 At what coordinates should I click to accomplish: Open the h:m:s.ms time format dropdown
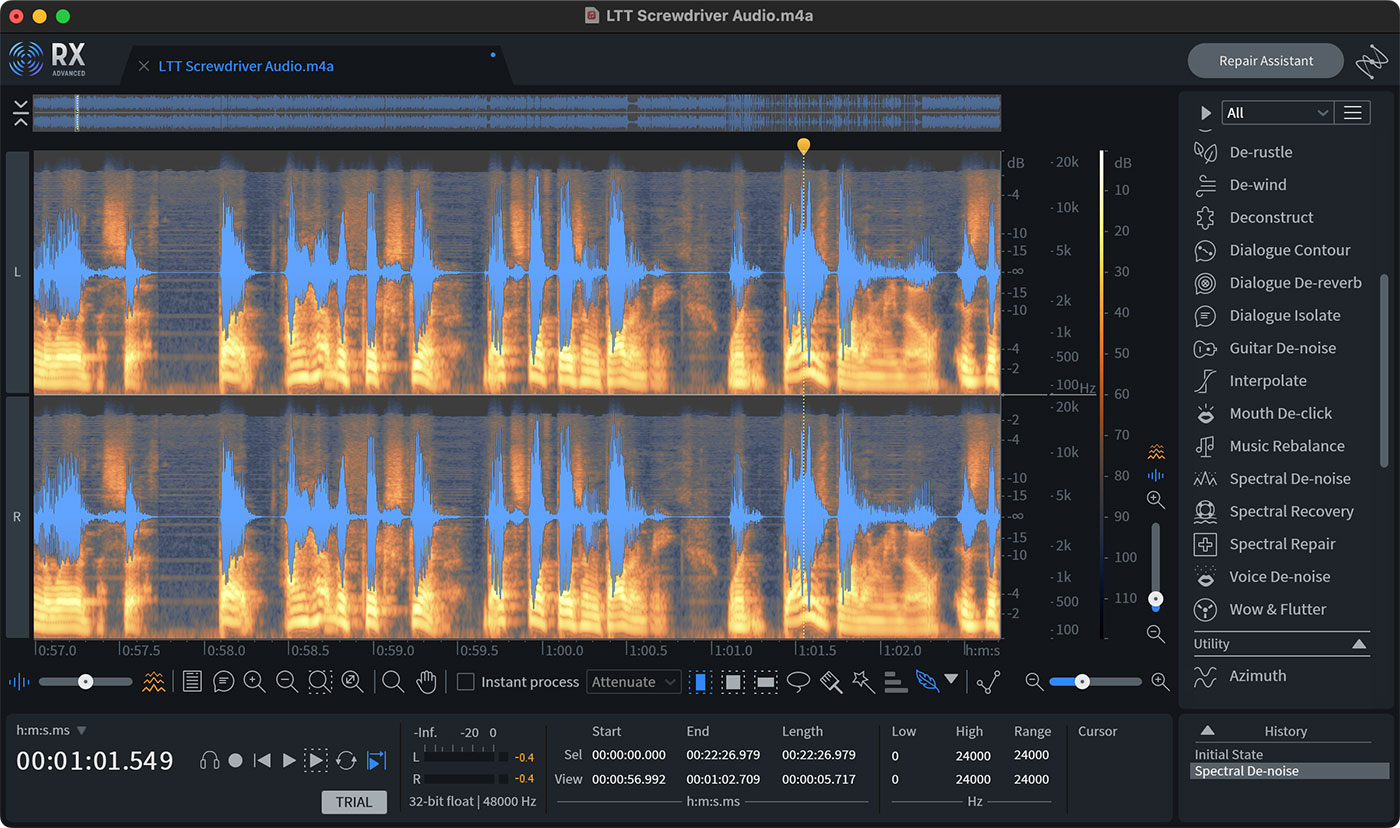pos(52,731)
